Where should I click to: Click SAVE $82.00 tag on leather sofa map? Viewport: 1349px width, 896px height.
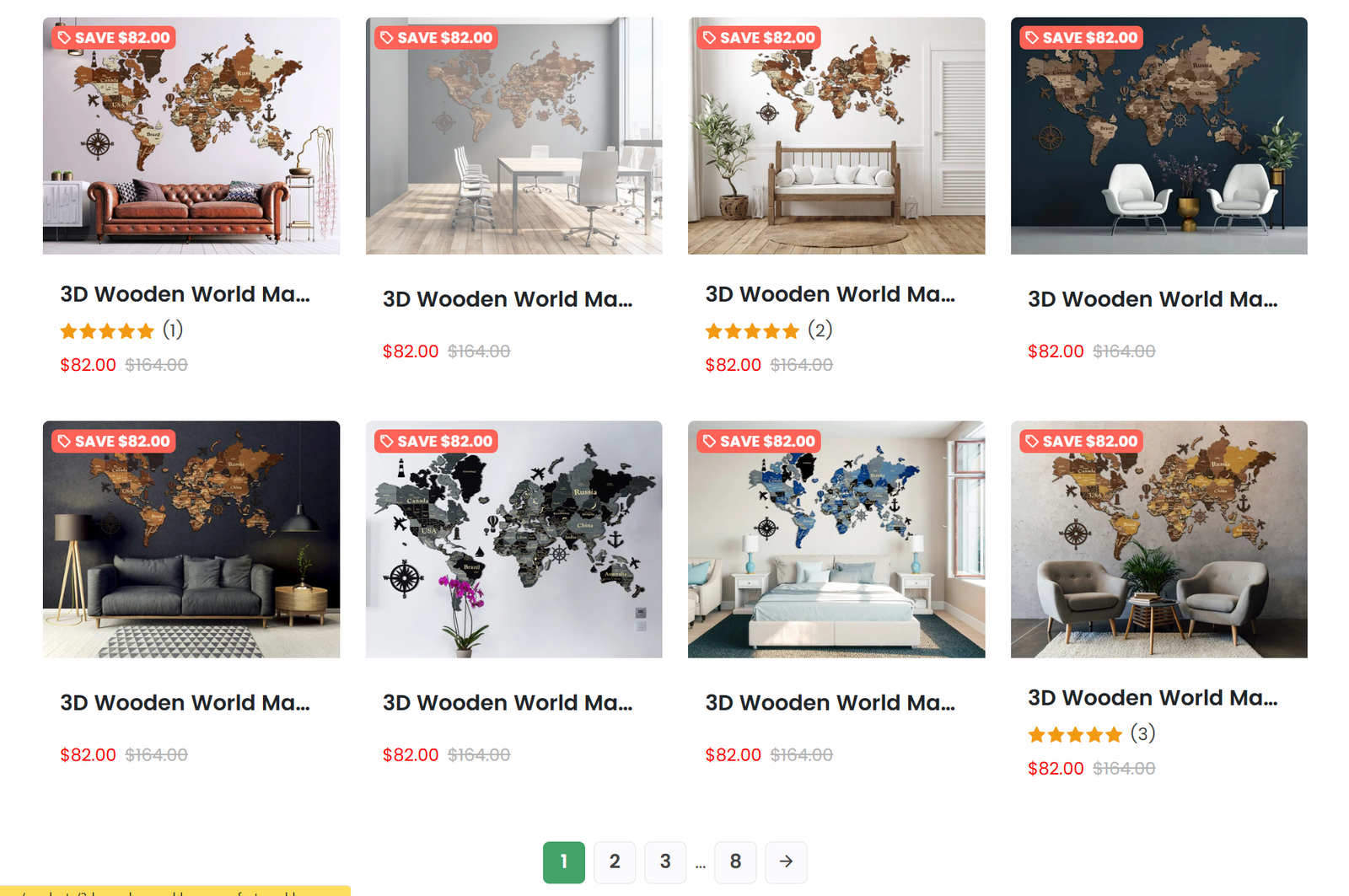(x=114, y=38)
